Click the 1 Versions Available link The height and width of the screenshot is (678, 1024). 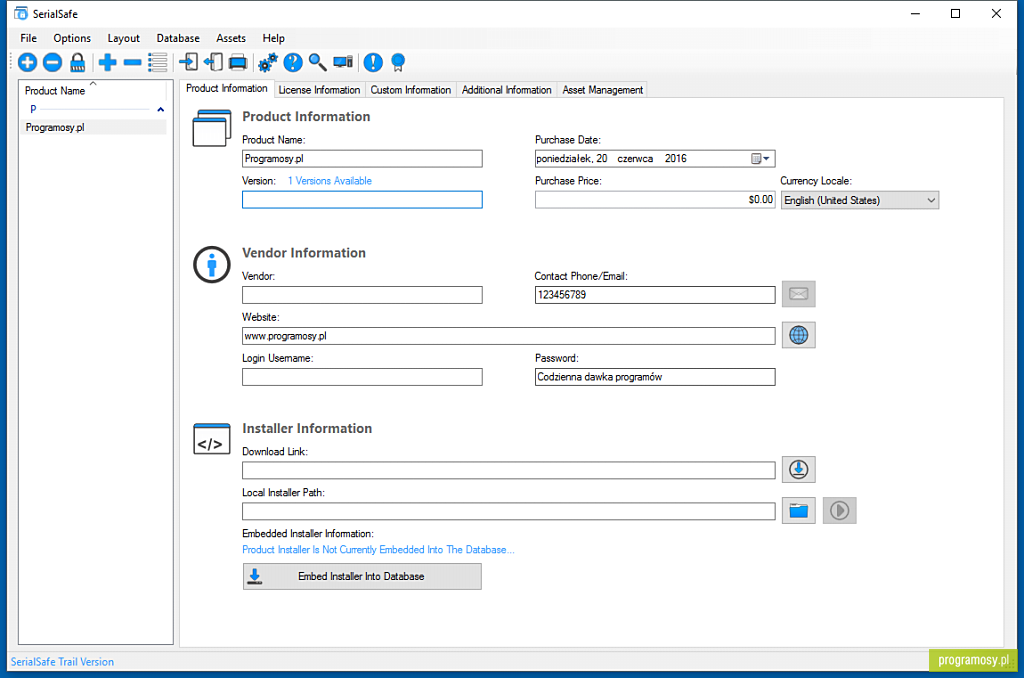[x=330, y=181]
